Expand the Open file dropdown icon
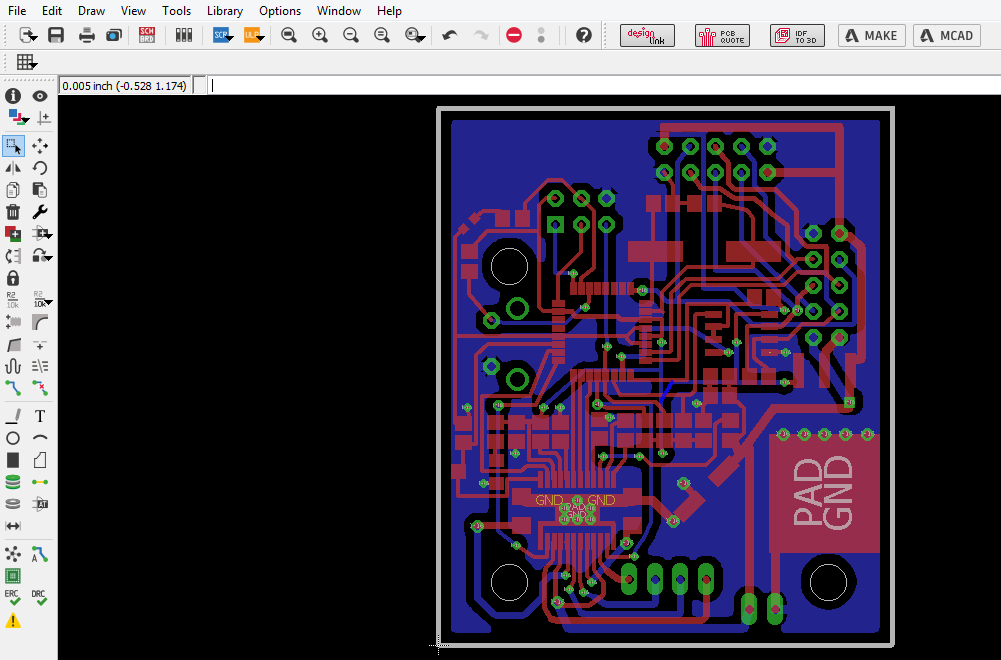 [34, 38]
